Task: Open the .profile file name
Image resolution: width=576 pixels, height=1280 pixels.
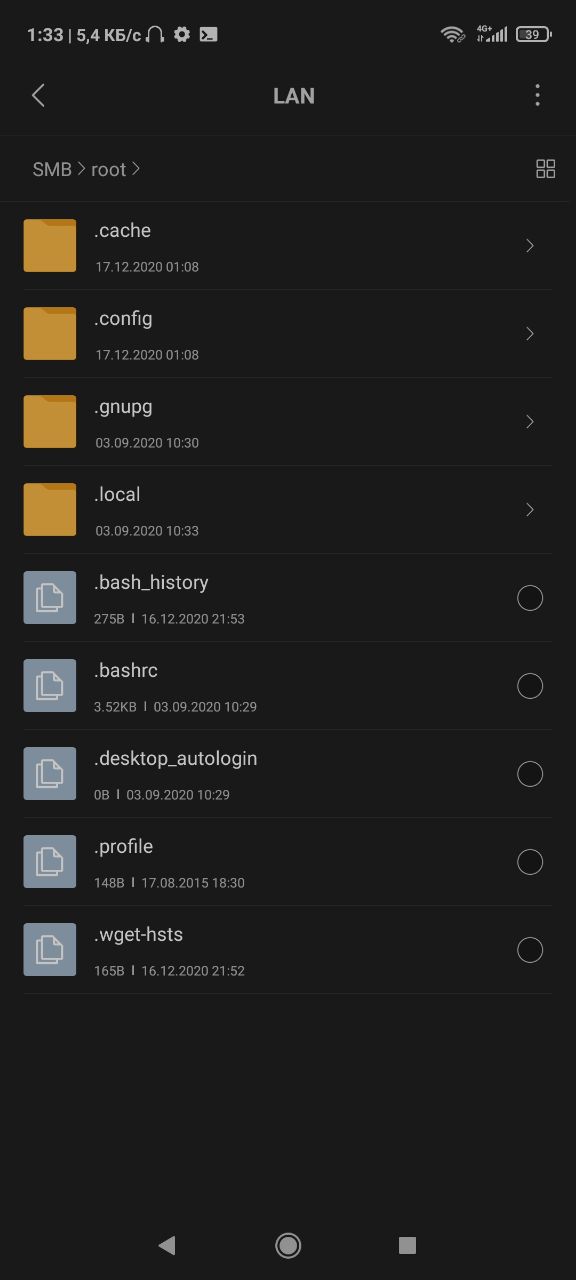Action: (x=124, y=847)
